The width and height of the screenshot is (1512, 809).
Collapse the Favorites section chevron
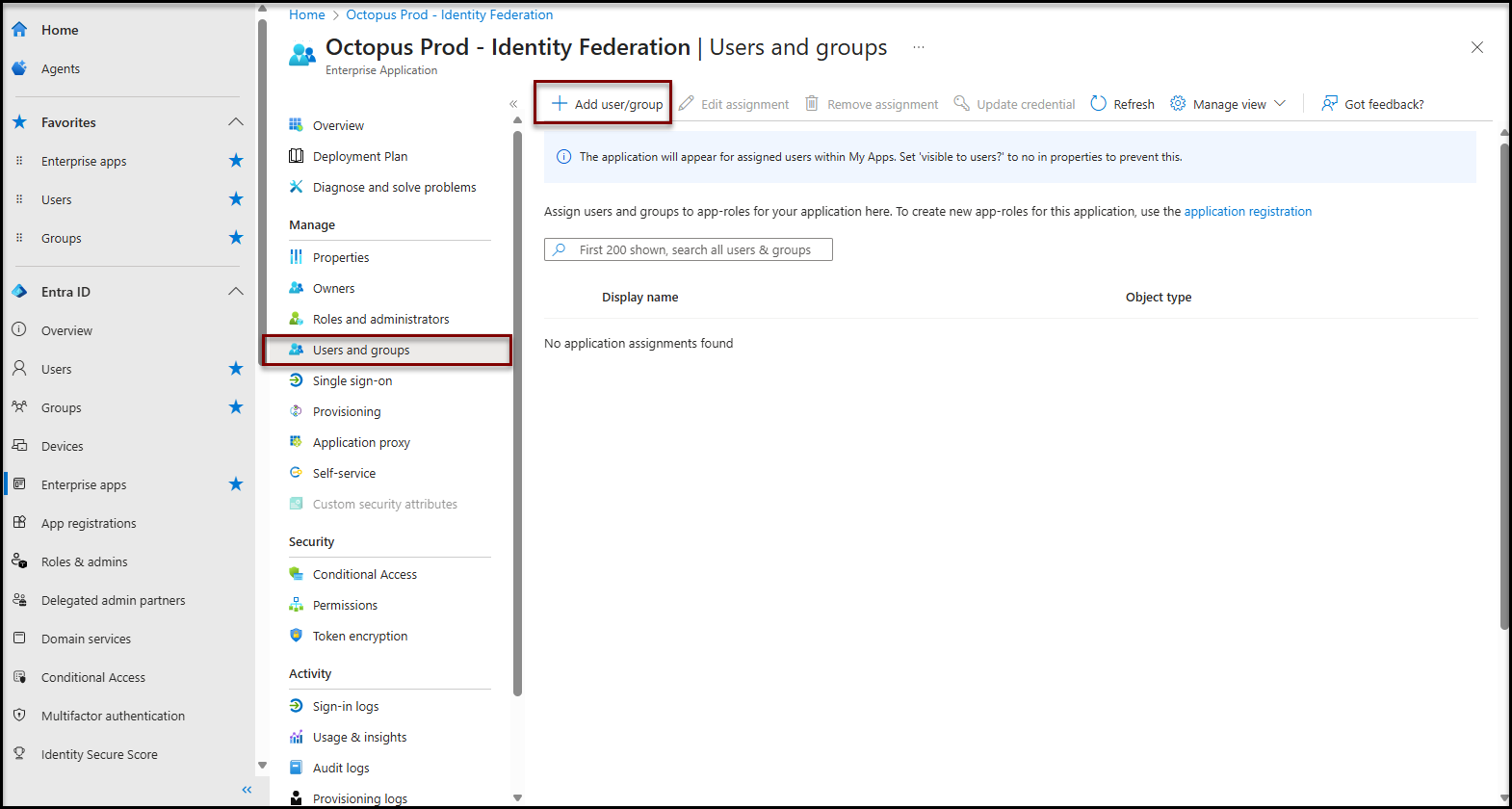coord(236,122)
